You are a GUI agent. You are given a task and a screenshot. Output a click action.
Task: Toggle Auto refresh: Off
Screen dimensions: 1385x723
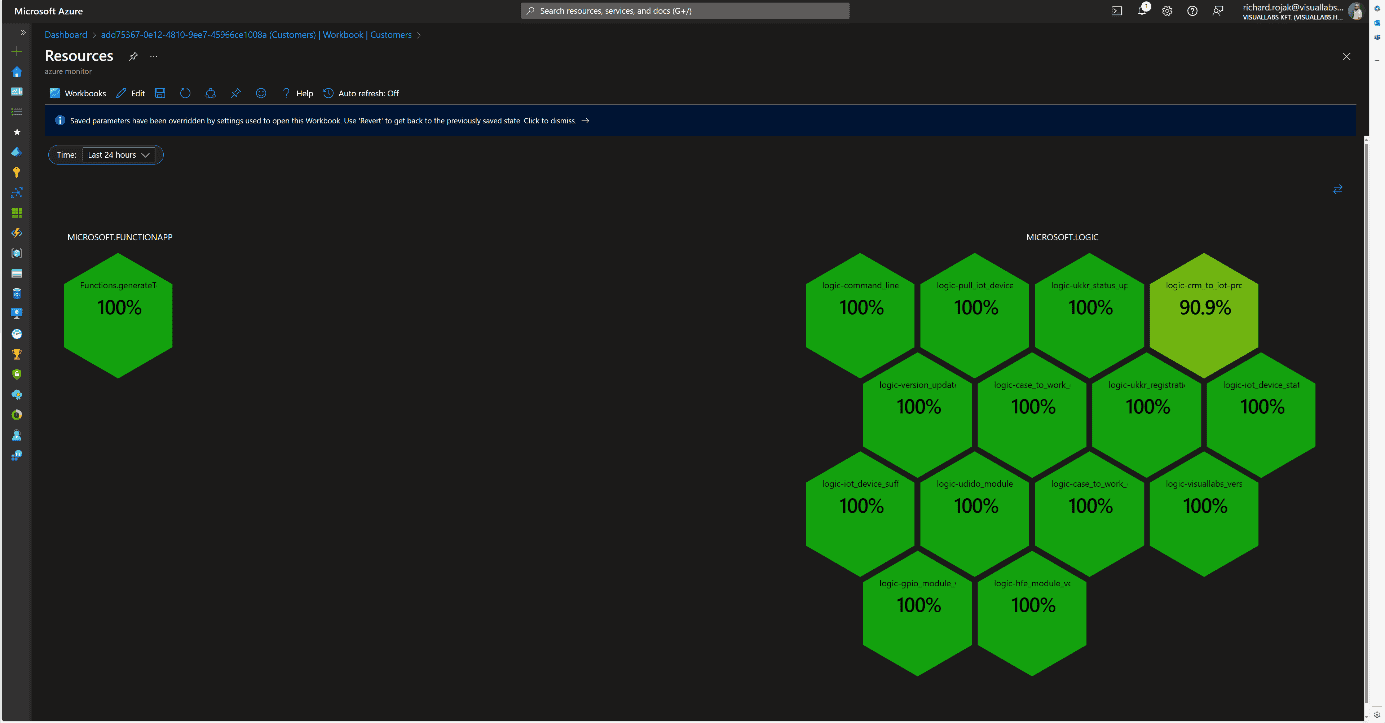pyautogui.click(x=361, y=93)
